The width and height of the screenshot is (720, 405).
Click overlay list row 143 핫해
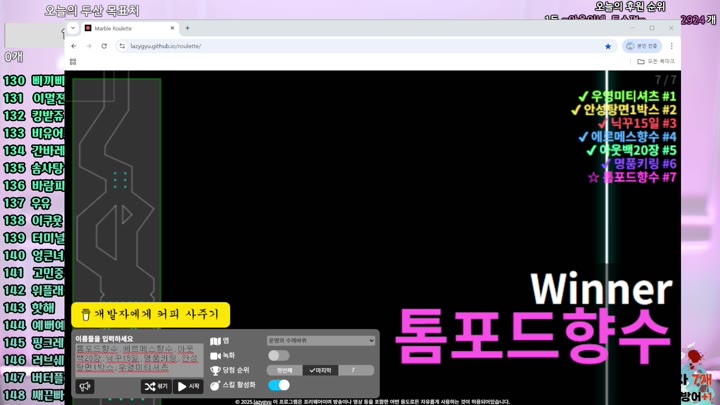29,308
